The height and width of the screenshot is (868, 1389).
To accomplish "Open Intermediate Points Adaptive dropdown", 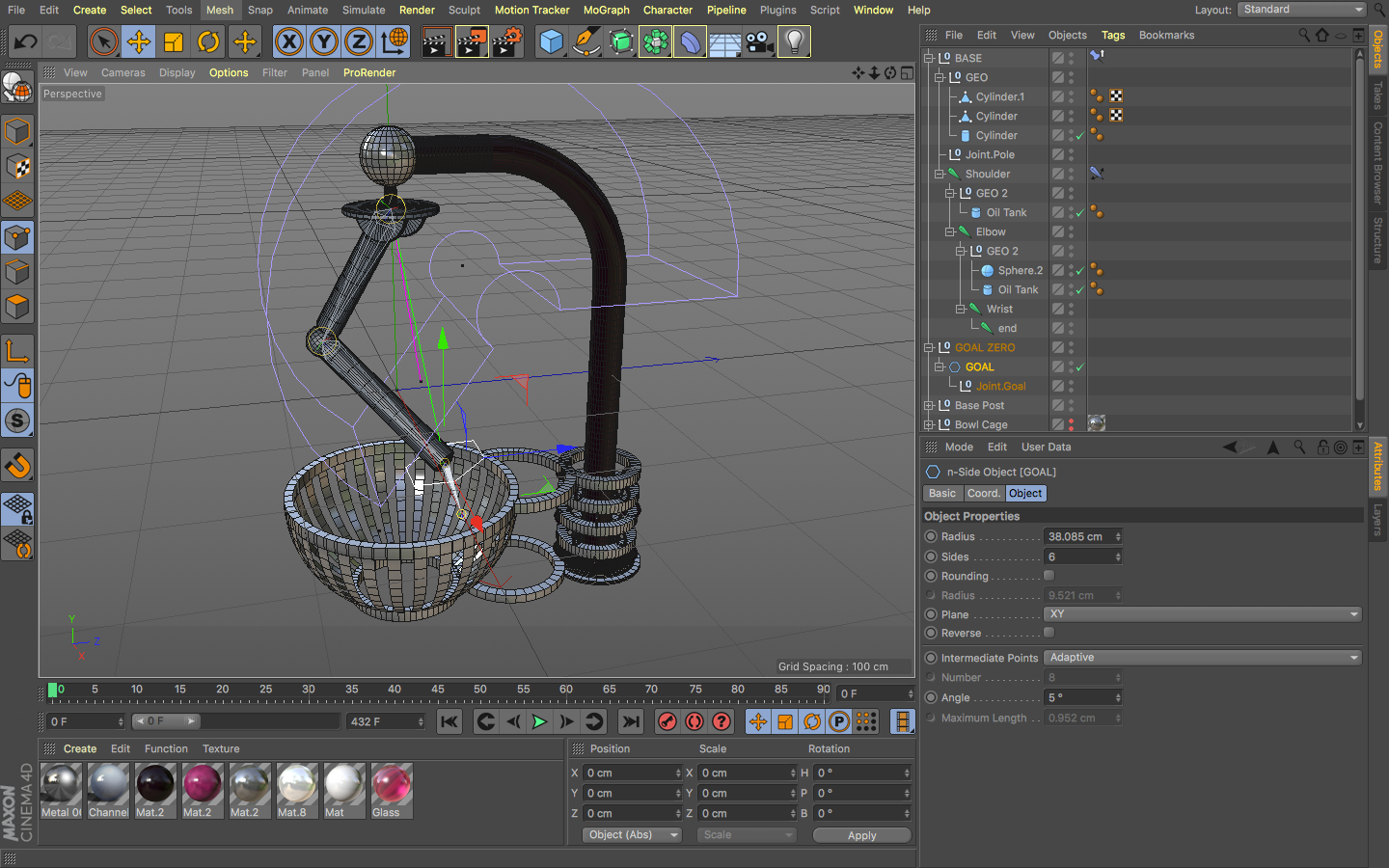I will click(1202, 658).
